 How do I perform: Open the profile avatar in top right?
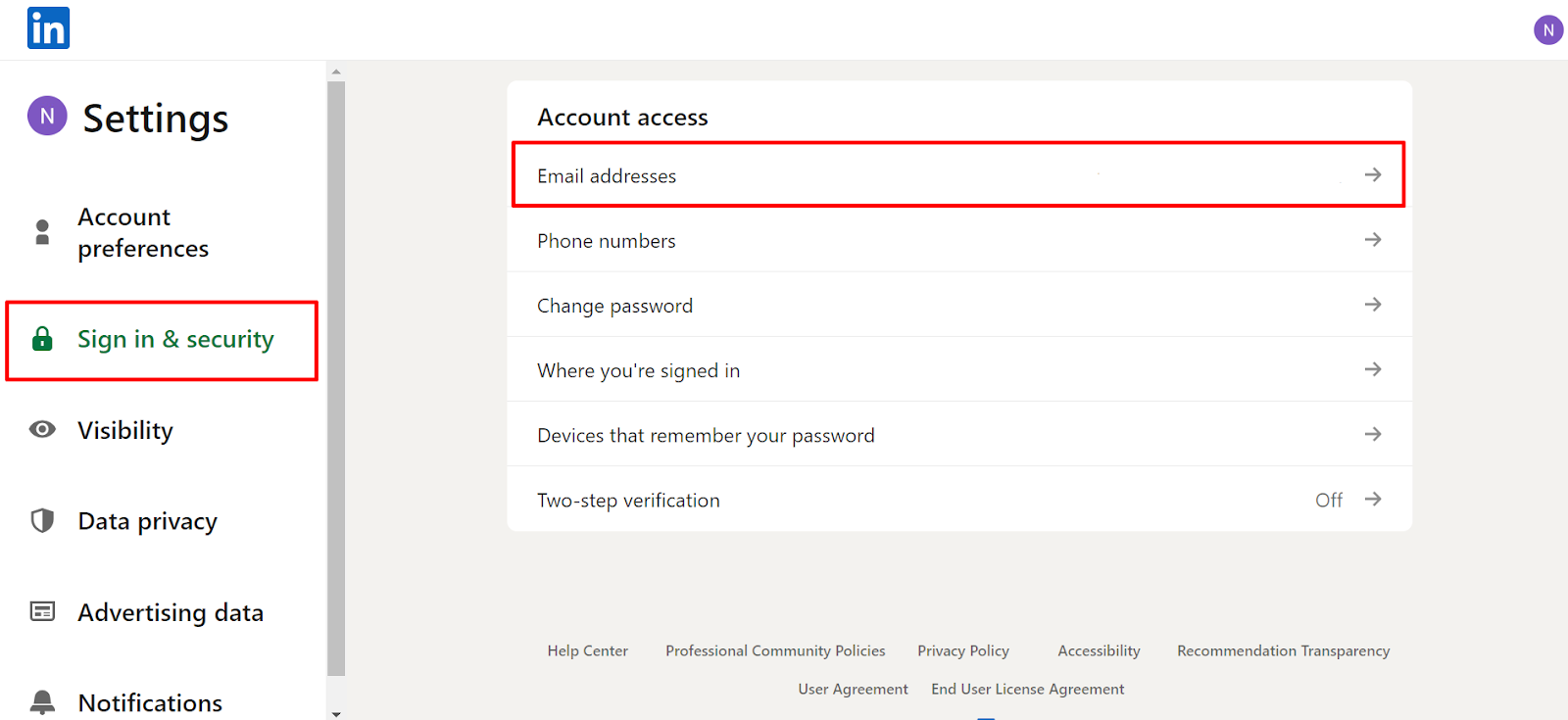click(1548, 30)
